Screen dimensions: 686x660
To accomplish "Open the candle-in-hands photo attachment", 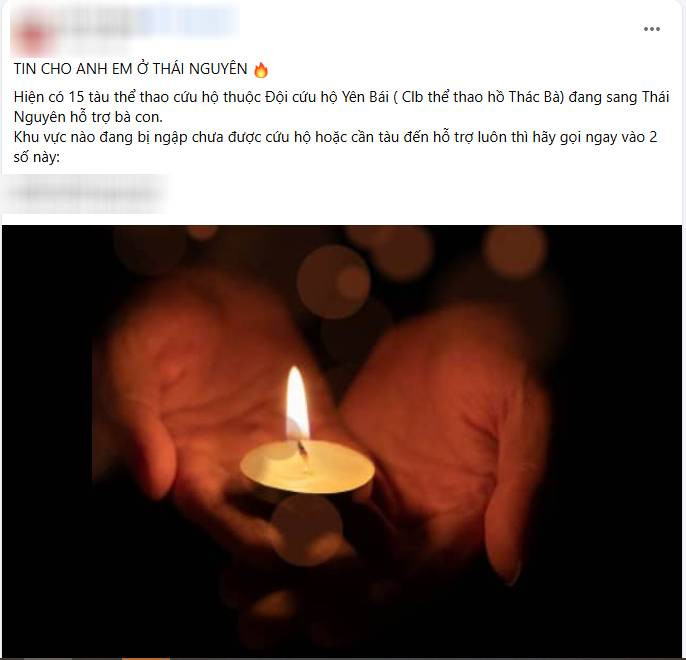I will point(342,441).
